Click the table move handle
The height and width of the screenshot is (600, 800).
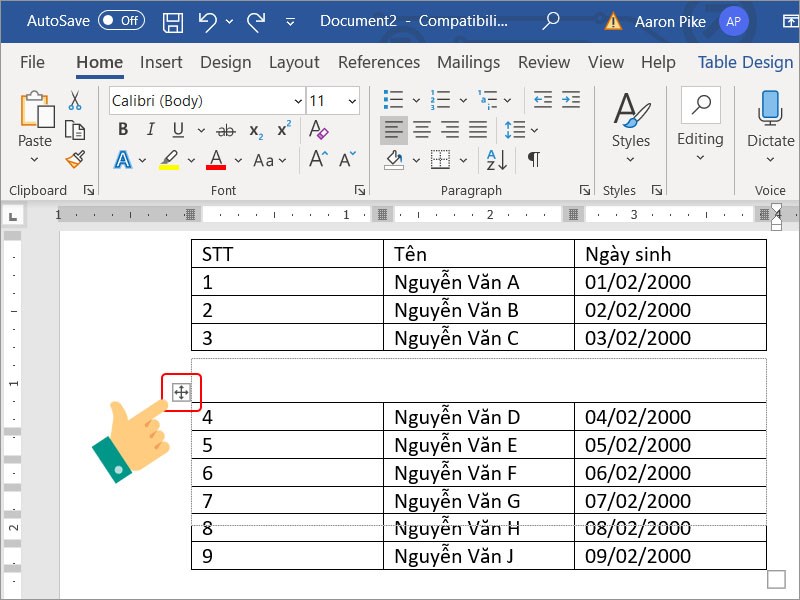(181, 392)
